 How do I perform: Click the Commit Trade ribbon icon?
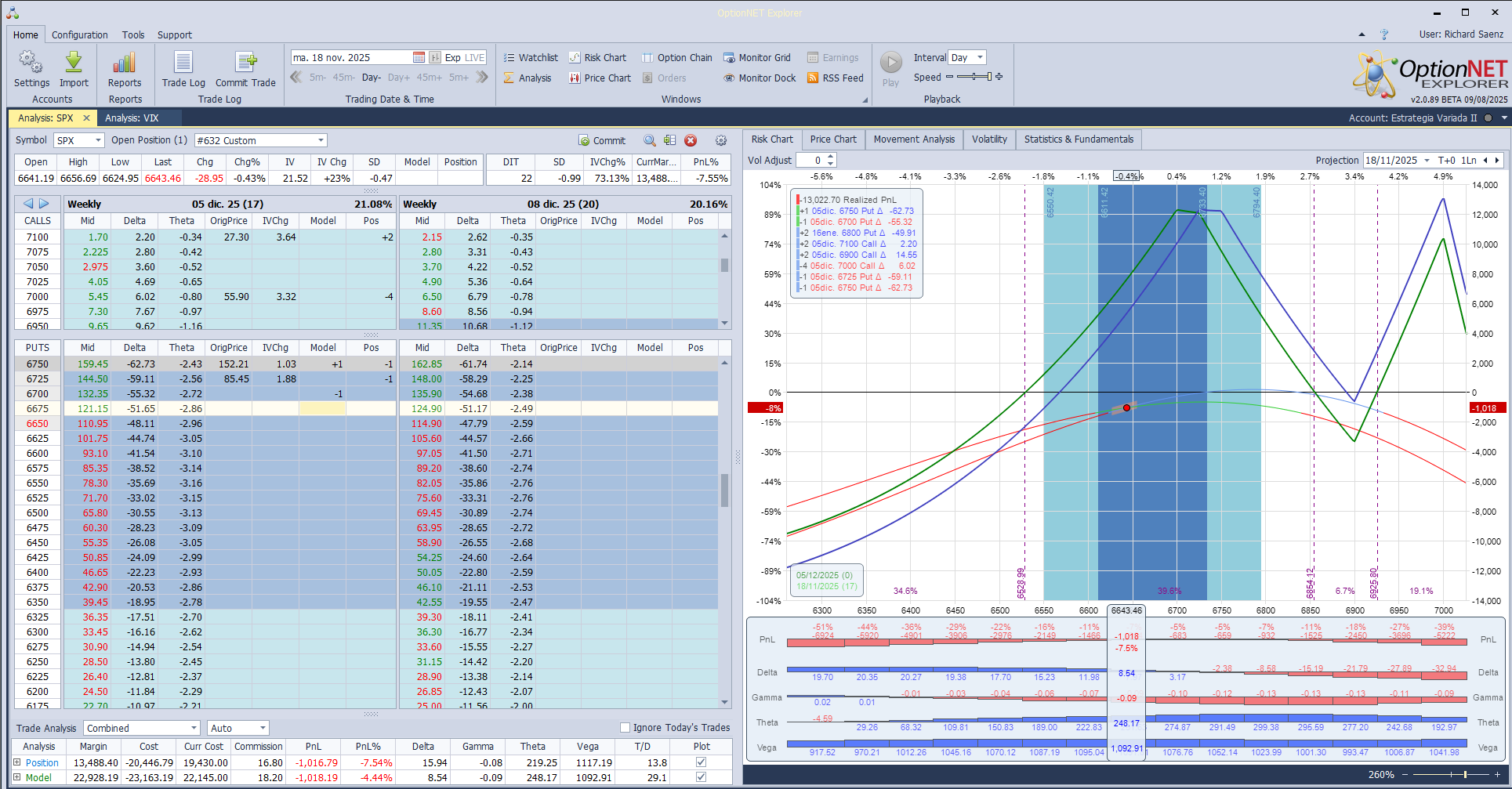coord(245,63)
